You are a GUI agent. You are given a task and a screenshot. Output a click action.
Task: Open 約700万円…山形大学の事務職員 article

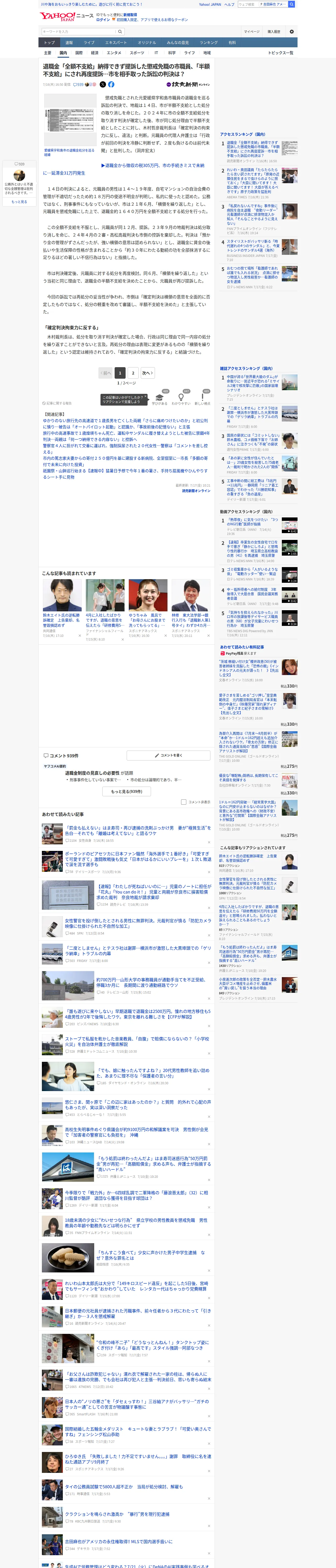tap(151, 982)
